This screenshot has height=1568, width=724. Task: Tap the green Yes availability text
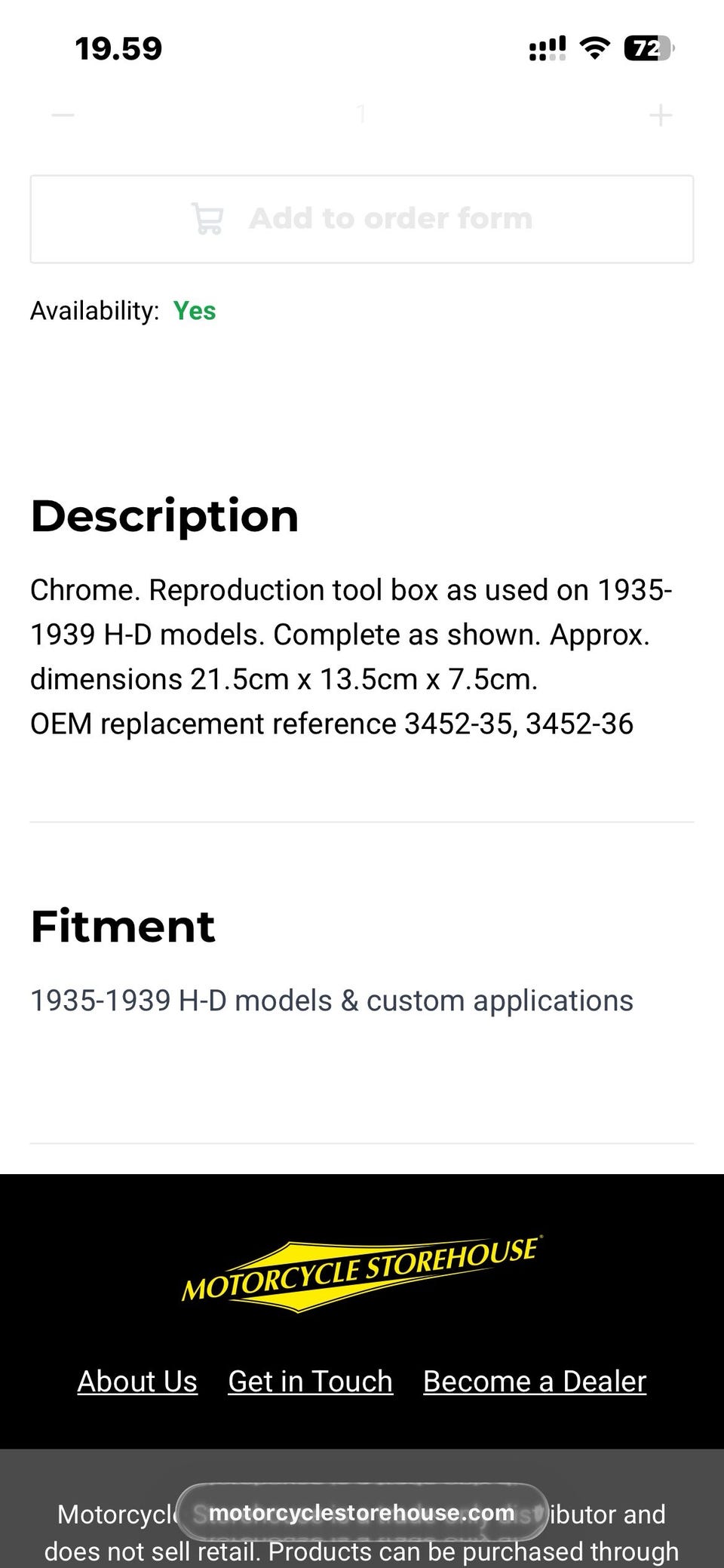195,311
